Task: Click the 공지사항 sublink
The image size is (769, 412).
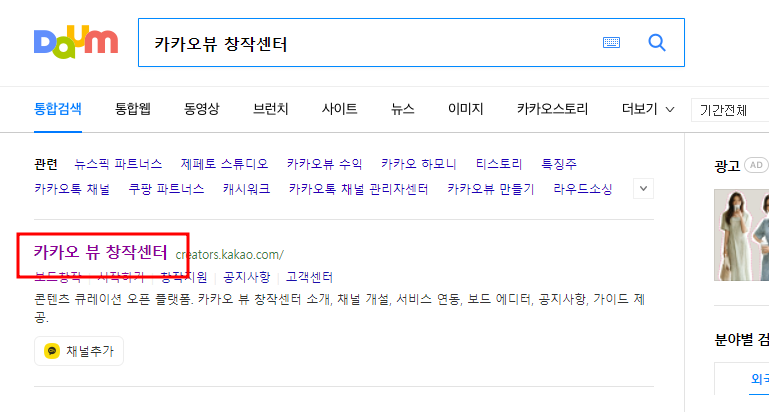Action: (x=247, y=277)
